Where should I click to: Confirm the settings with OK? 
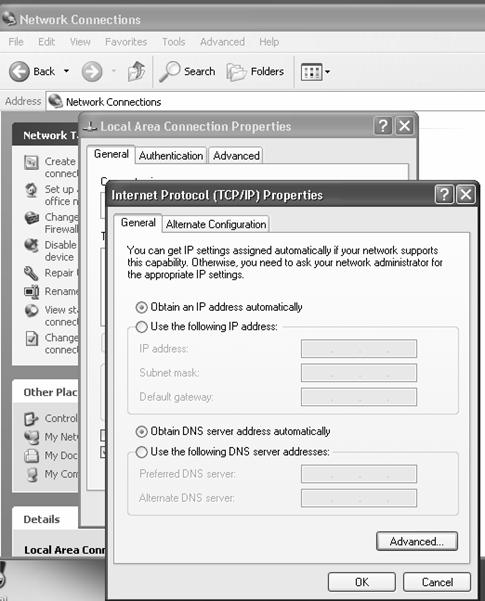point(362,582)
